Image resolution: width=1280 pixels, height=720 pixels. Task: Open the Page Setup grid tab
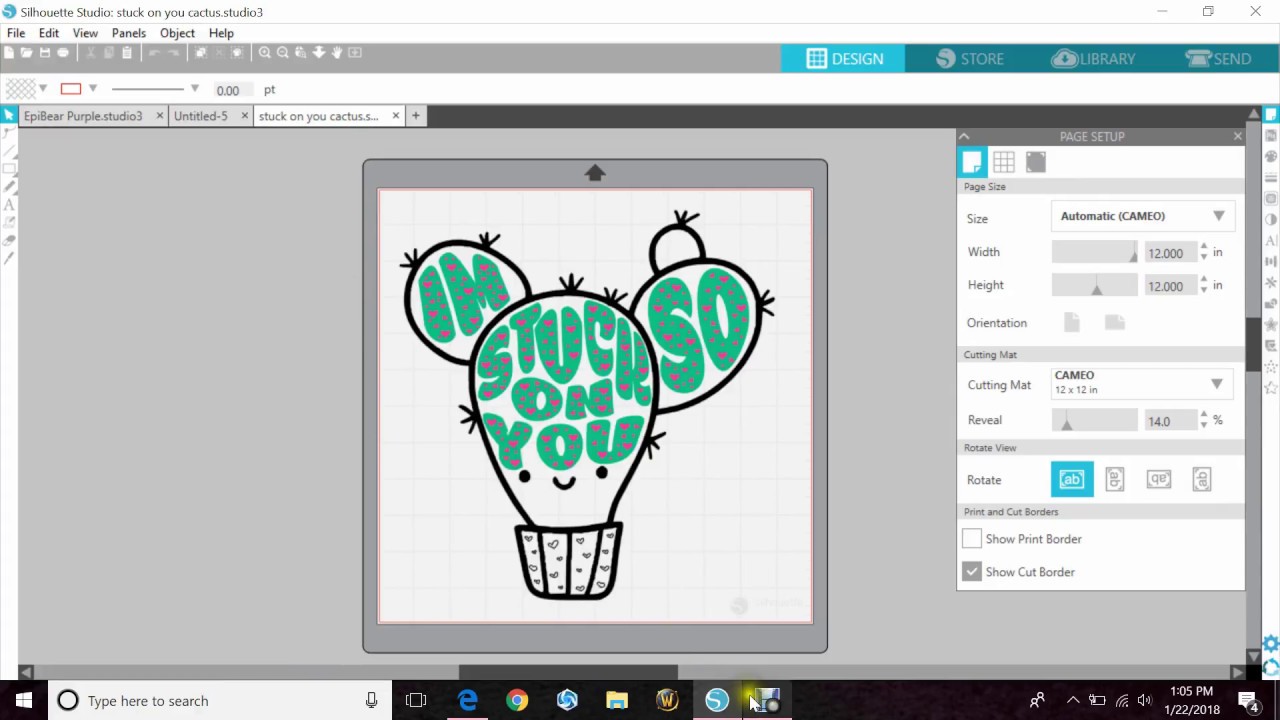pyautogui.click(x=1004, y=162)
